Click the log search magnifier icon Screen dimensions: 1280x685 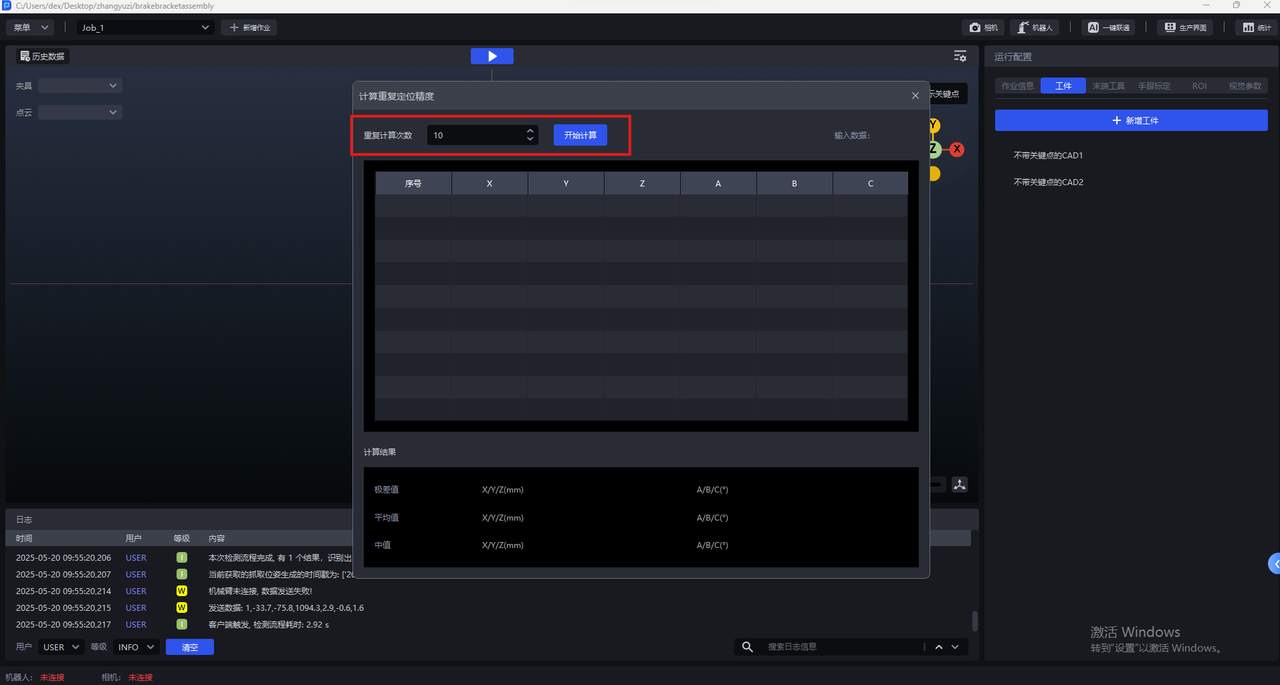click(x=747, y=647)
